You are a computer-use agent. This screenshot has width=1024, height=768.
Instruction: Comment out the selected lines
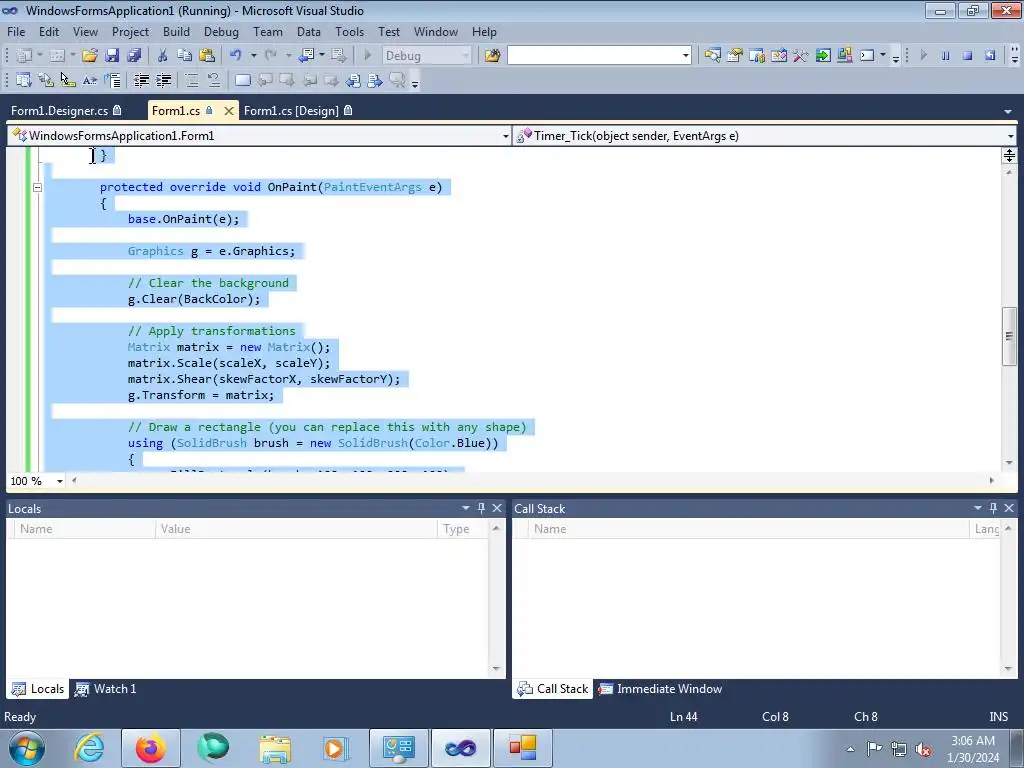coord(192,80)
